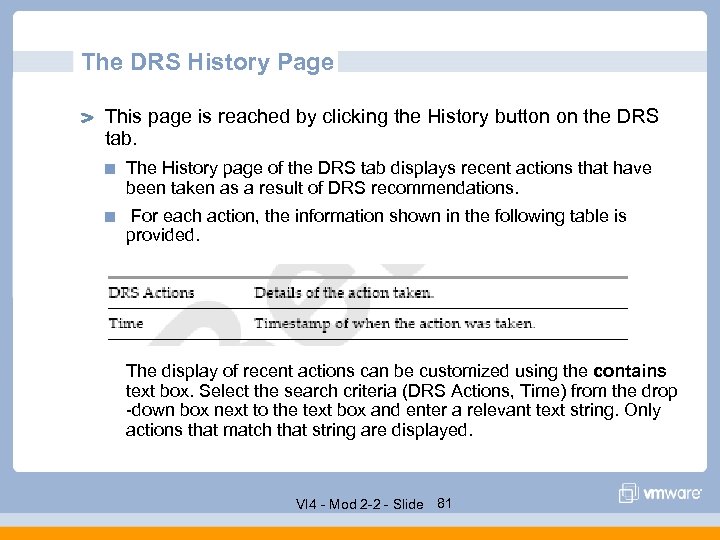Click the square bullet before 'The History page'

coord(110,169)
